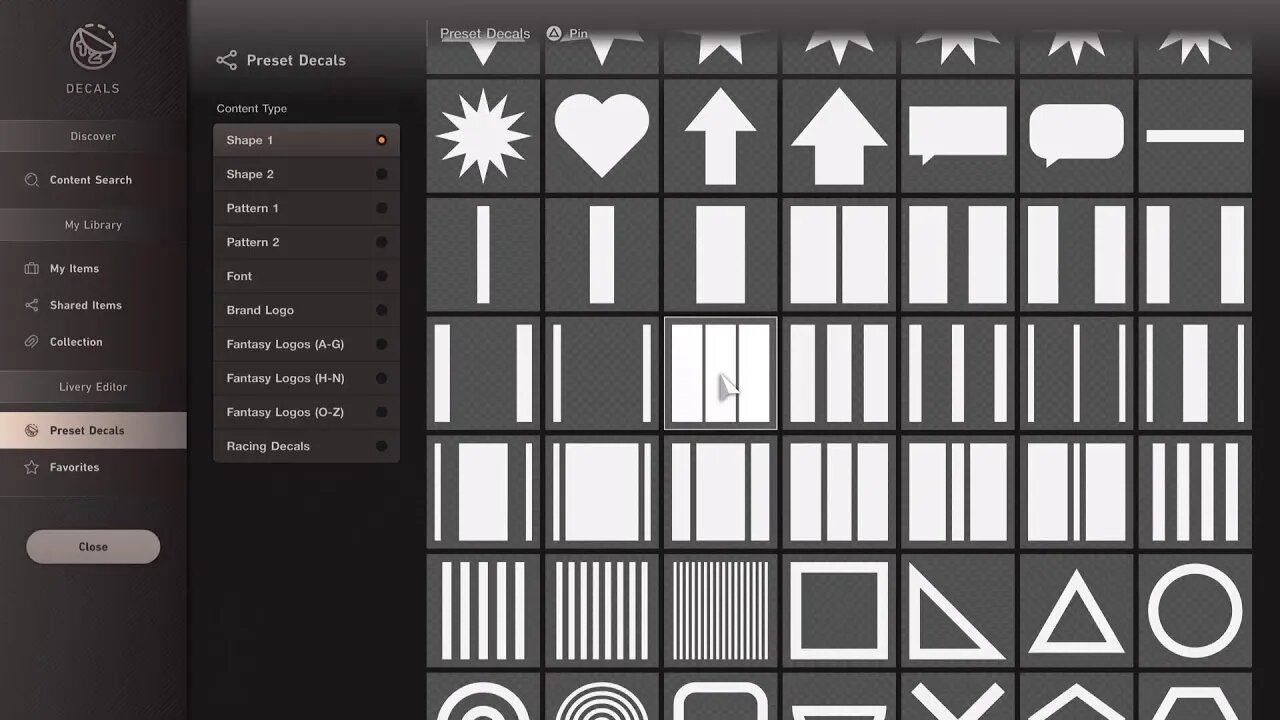Click the triangle Pin icon

pos(554,33)
